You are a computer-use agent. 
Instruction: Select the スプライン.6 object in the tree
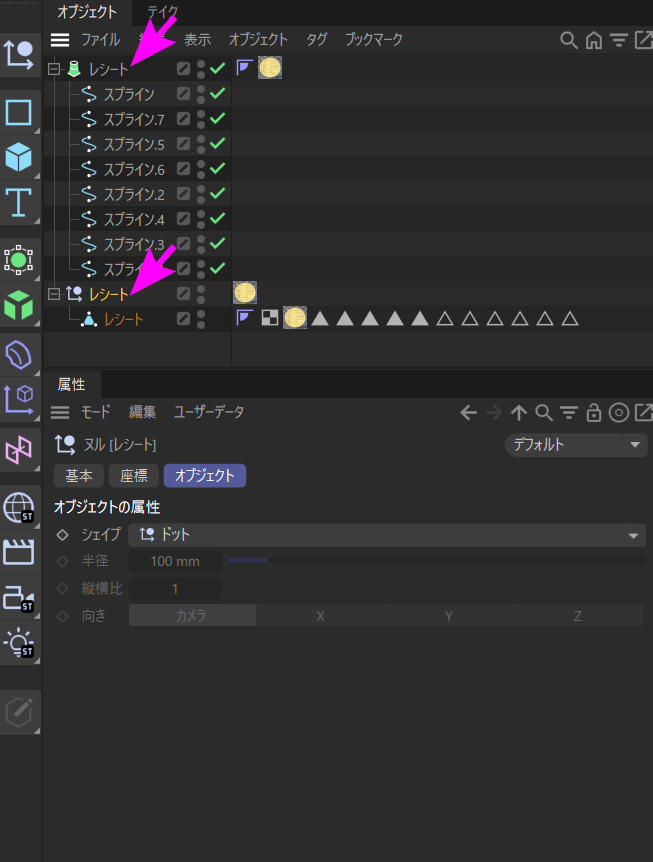133,169
